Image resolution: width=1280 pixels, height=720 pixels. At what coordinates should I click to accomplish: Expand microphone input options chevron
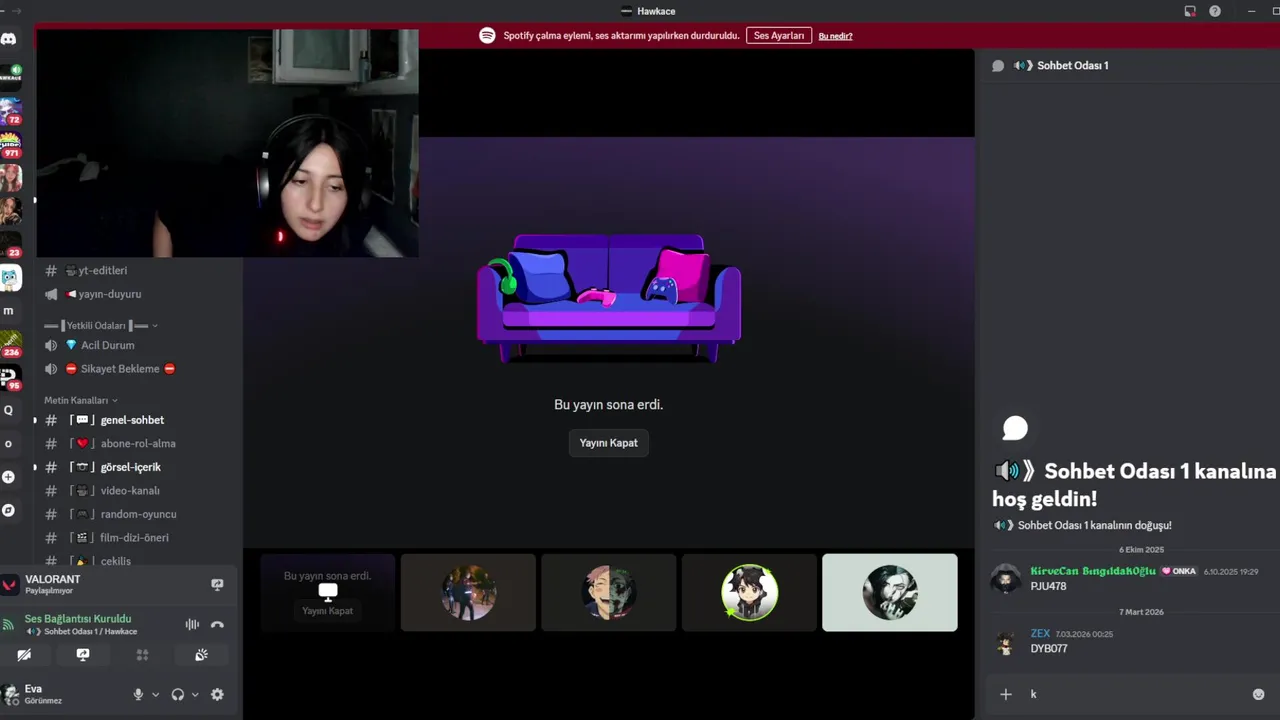(155, 694)
